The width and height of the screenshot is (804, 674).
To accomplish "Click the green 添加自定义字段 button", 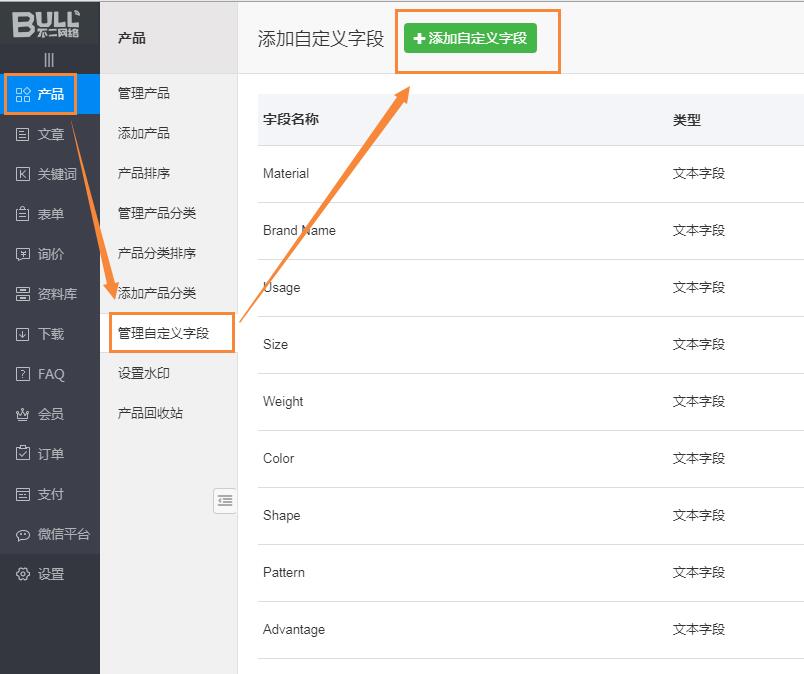I will (470, 38).
